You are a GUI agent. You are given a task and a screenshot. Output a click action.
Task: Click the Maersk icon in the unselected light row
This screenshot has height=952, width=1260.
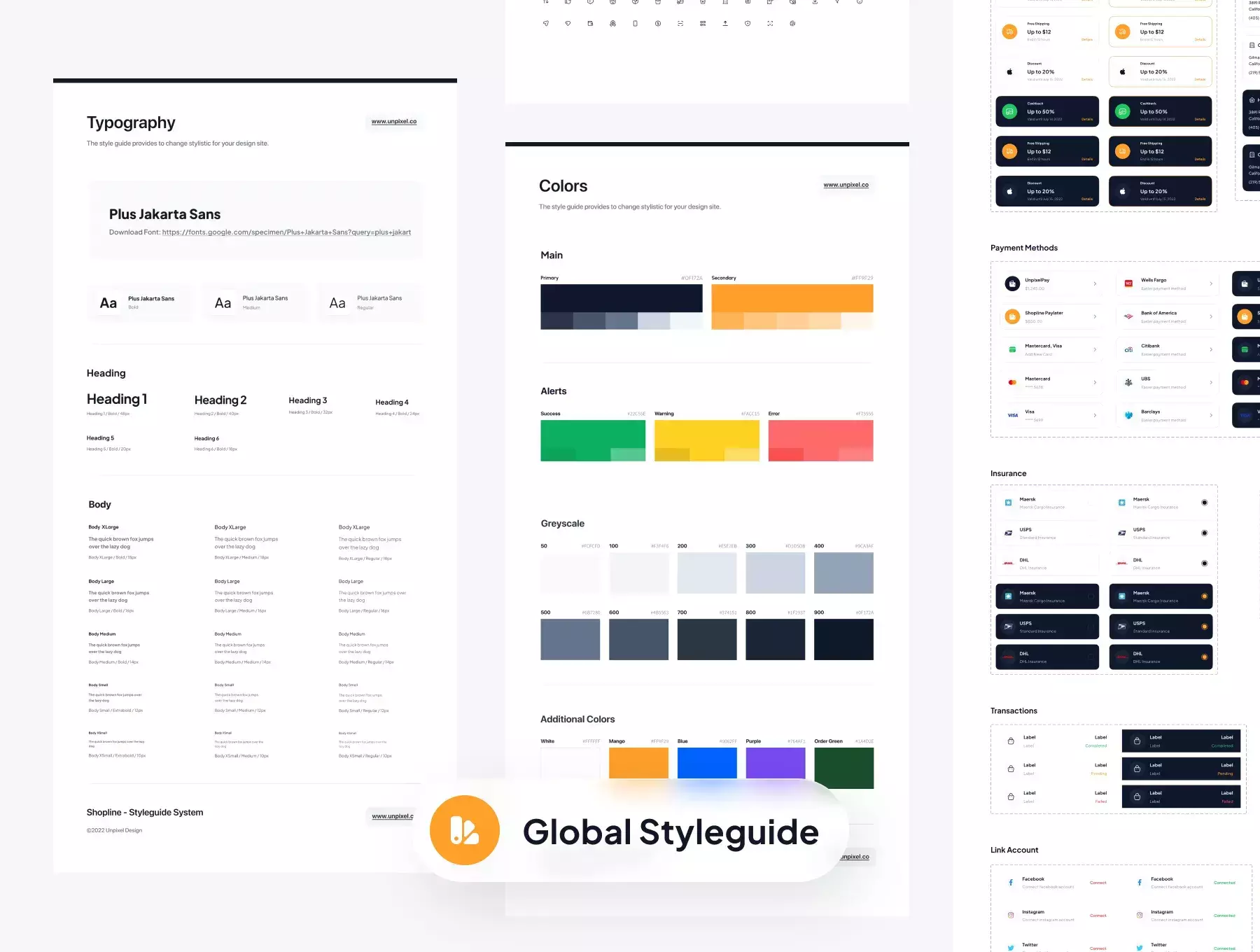(x=1009, y=503)
